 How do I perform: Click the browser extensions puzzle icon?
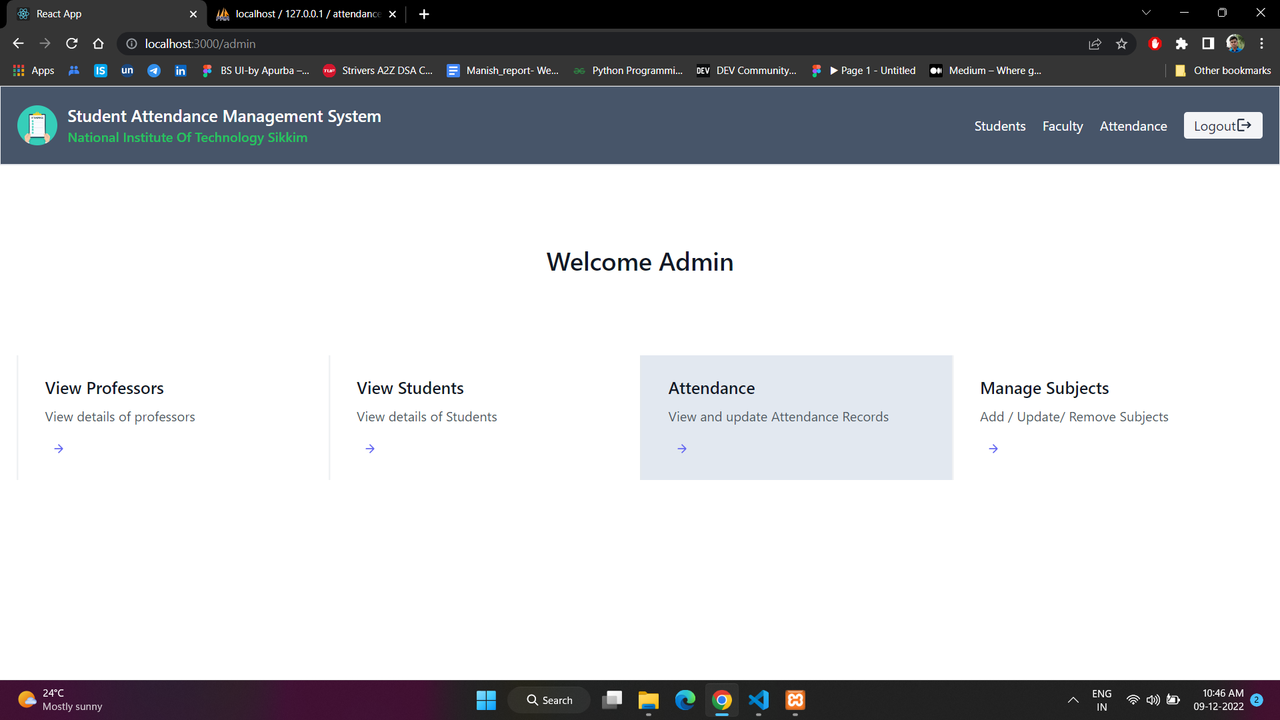(1181, 44)
